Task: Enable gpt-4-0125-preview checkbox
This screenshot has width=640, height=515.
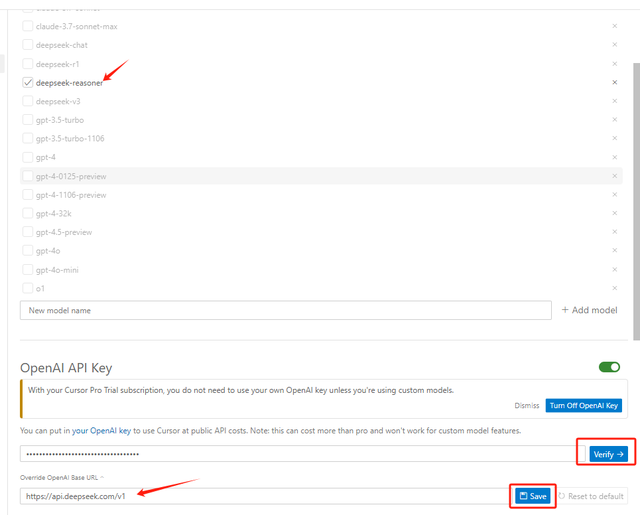Action: coord(27,176)
